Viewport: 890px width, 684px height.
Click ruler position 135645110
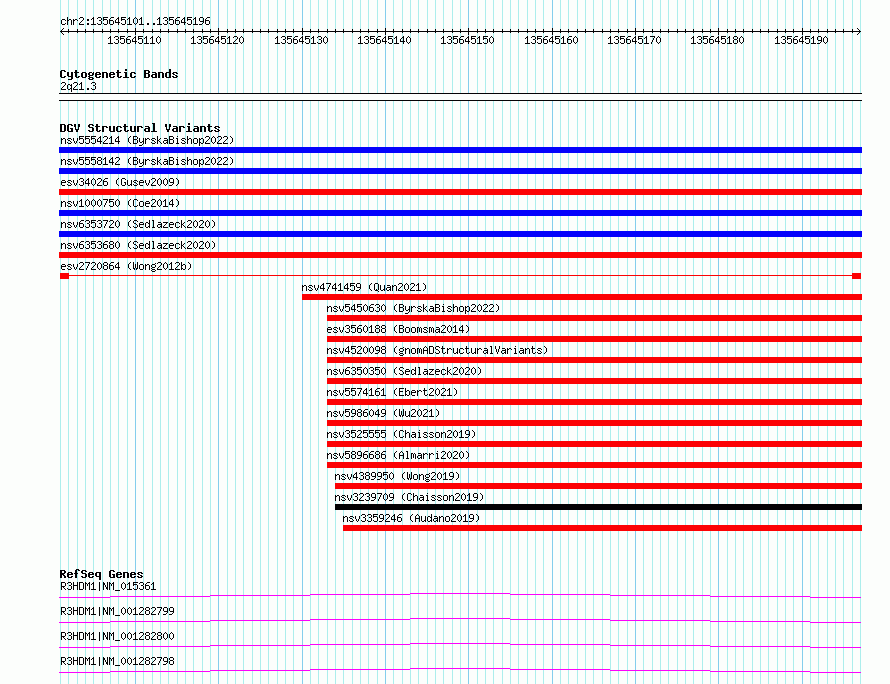[135, 40]
